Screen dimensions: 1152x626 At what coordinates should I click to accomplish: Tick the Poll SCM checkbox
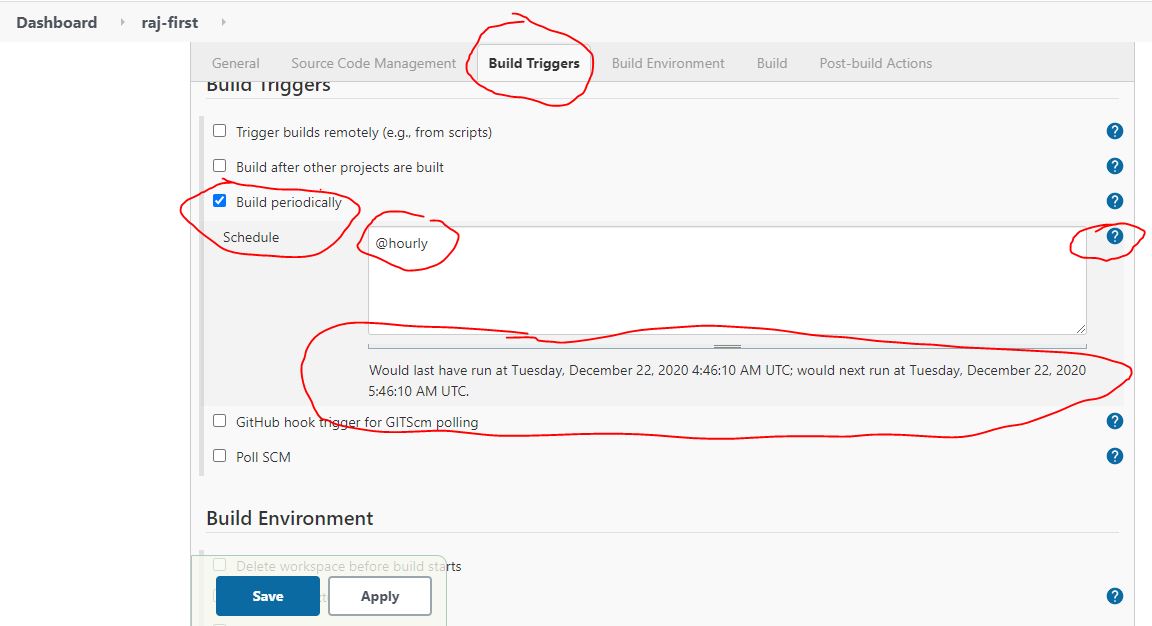click(220, 456)
